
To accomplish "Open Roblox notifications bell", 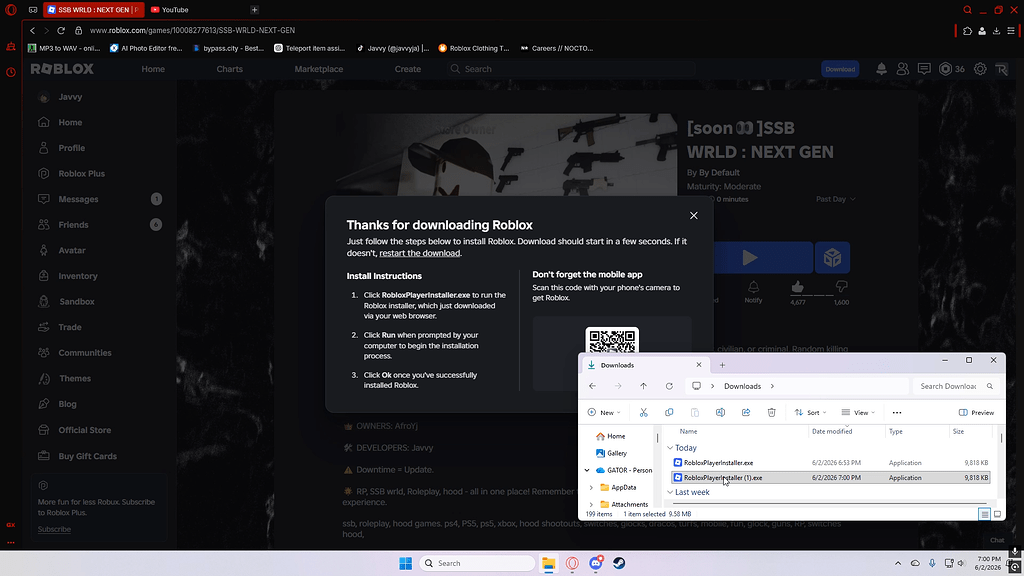I will (x=881, y=69).
